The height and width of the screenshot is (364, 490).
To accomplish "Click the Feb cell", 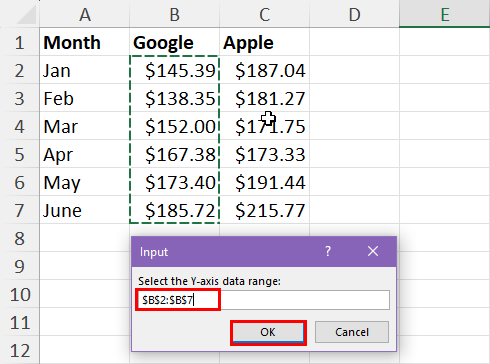I will coord(85,98).
